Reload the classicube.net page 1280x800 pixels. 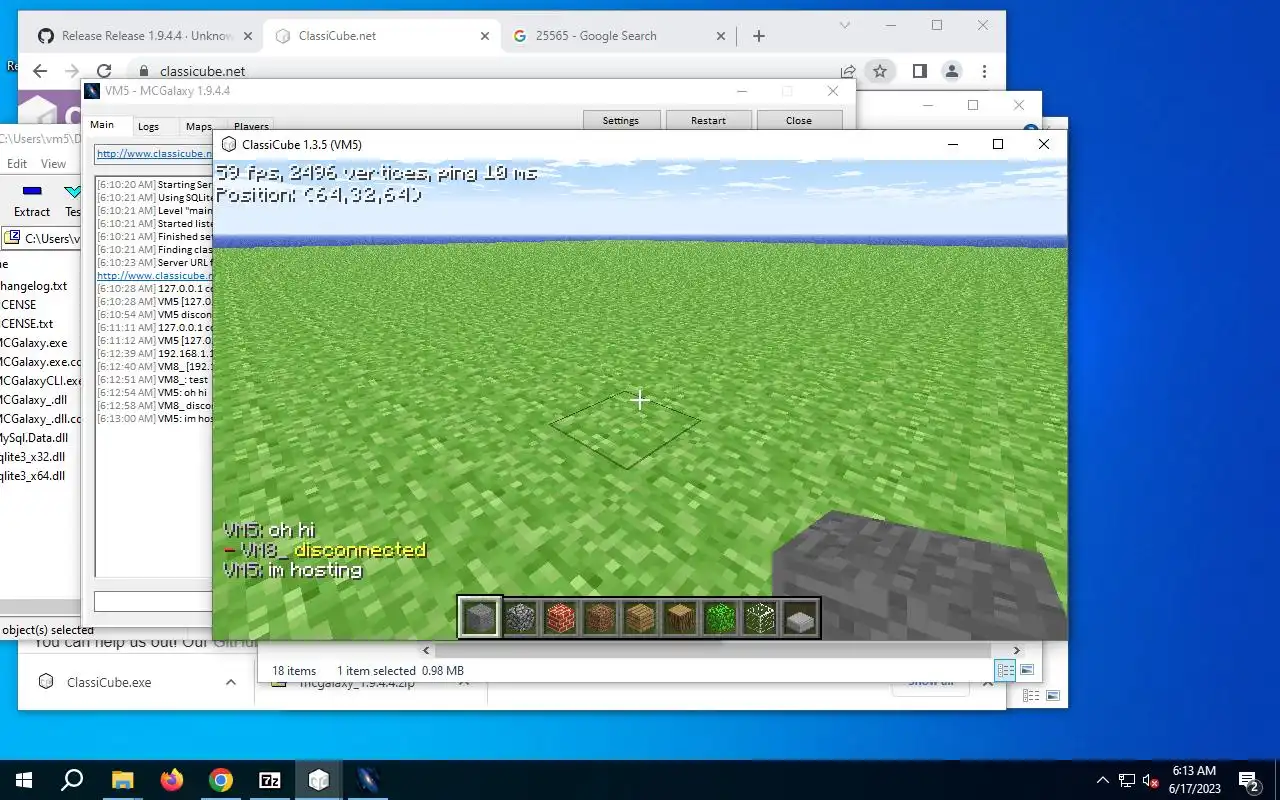point(104,71)
